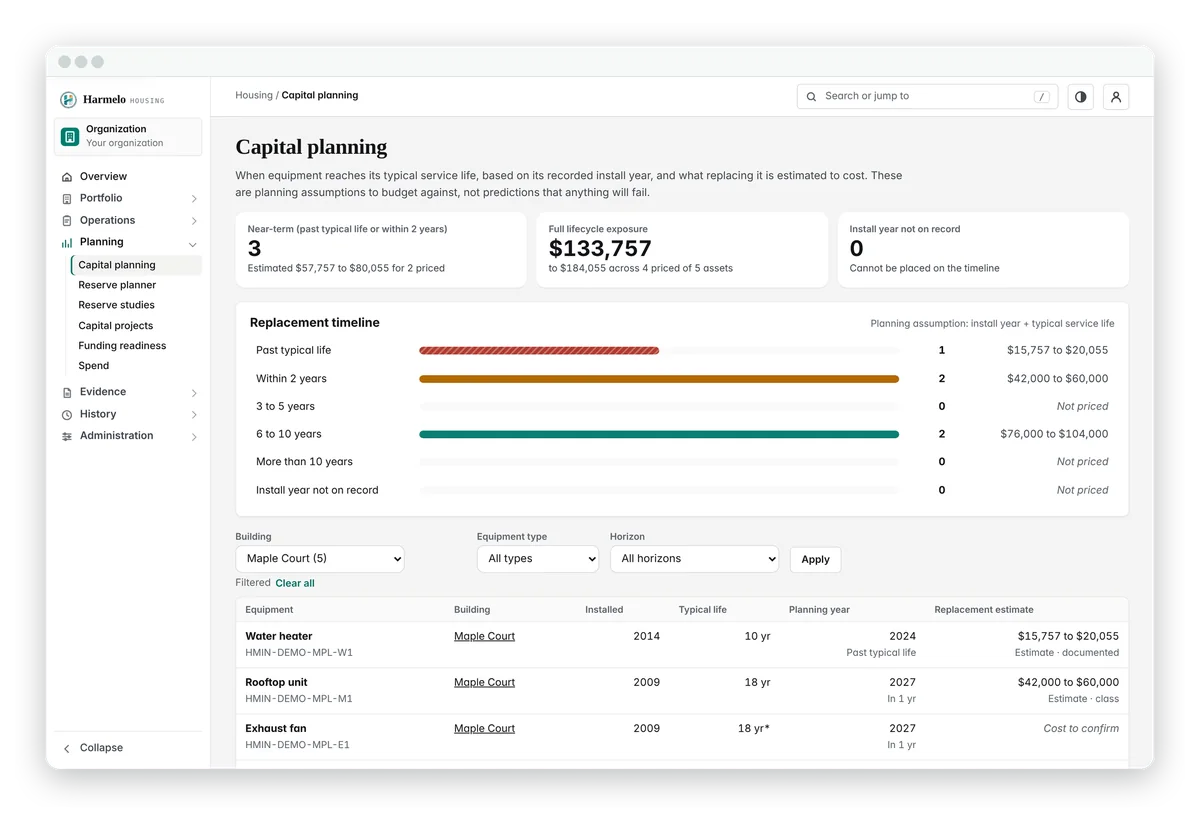Expand the Administration section chevron

(194, 437)
